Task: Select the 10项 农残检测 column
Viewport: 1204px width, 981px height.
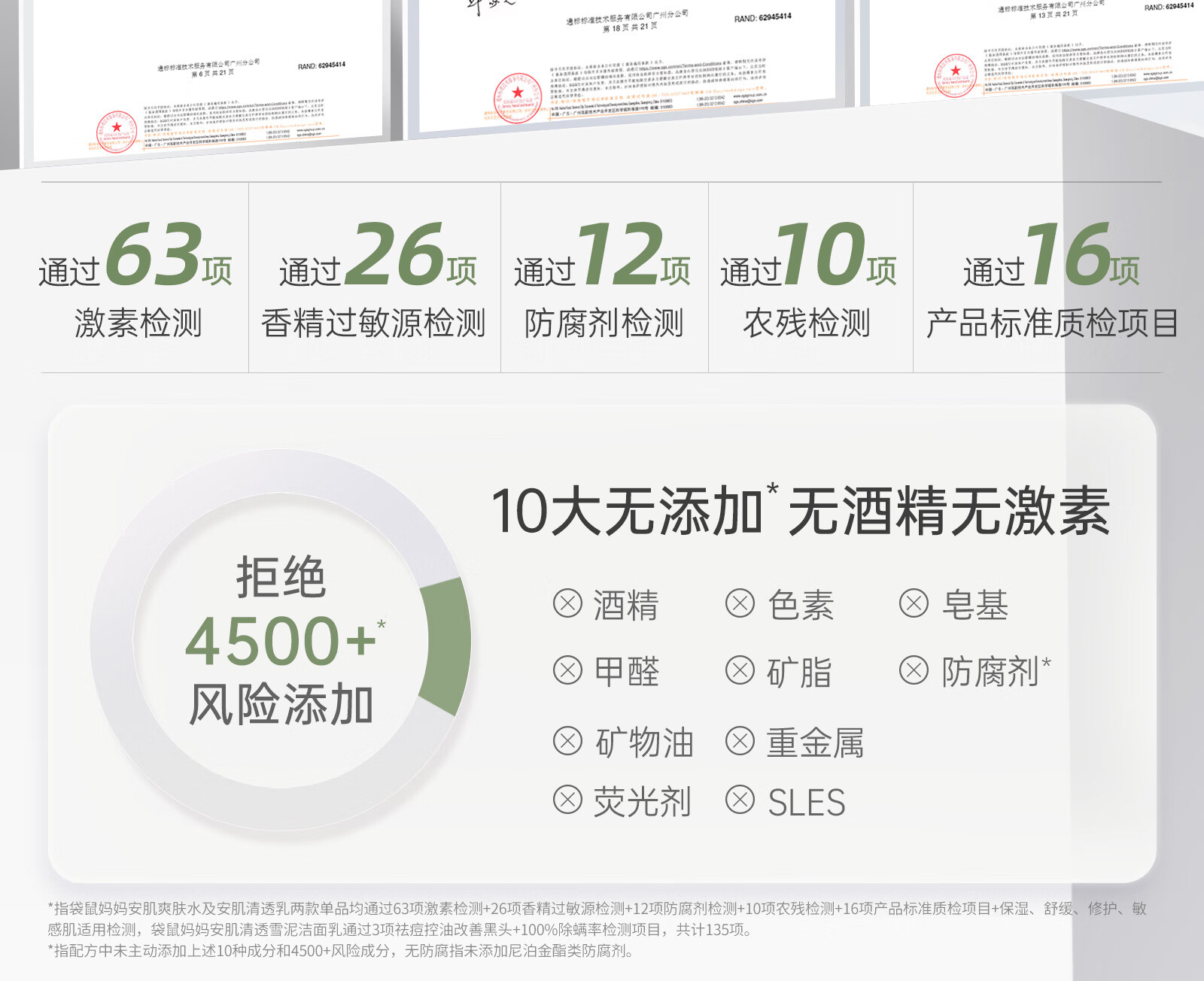Action: pos(809,278)
